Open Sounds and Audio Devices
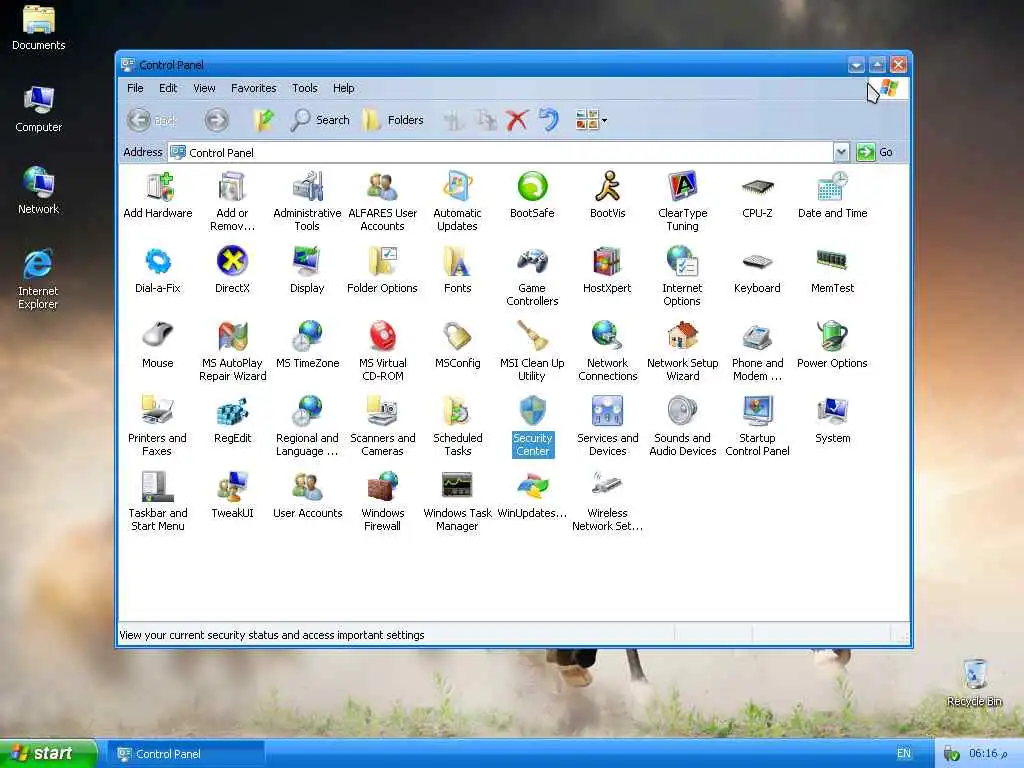 point(682,426)
